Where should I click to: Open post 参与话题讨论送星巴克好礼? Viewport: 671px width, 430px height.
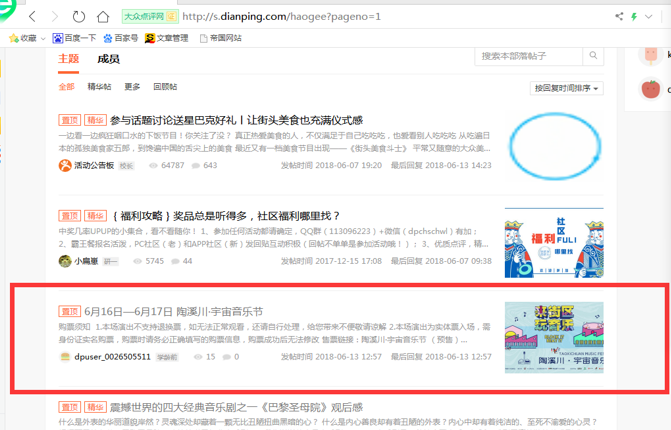click(x=236, y=120)
